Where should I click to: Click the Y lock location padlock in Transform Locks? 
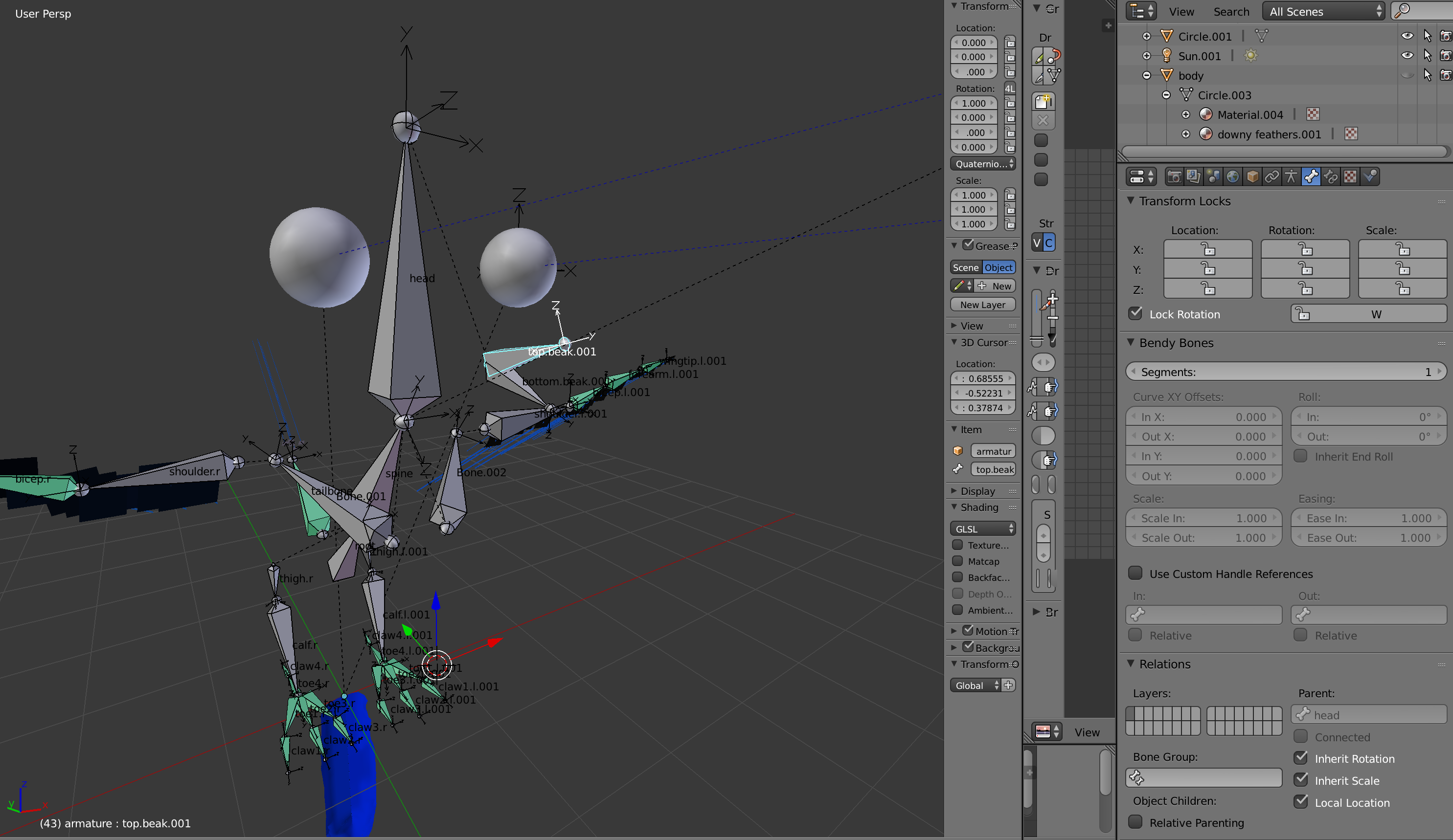[x=1208, y=269]
